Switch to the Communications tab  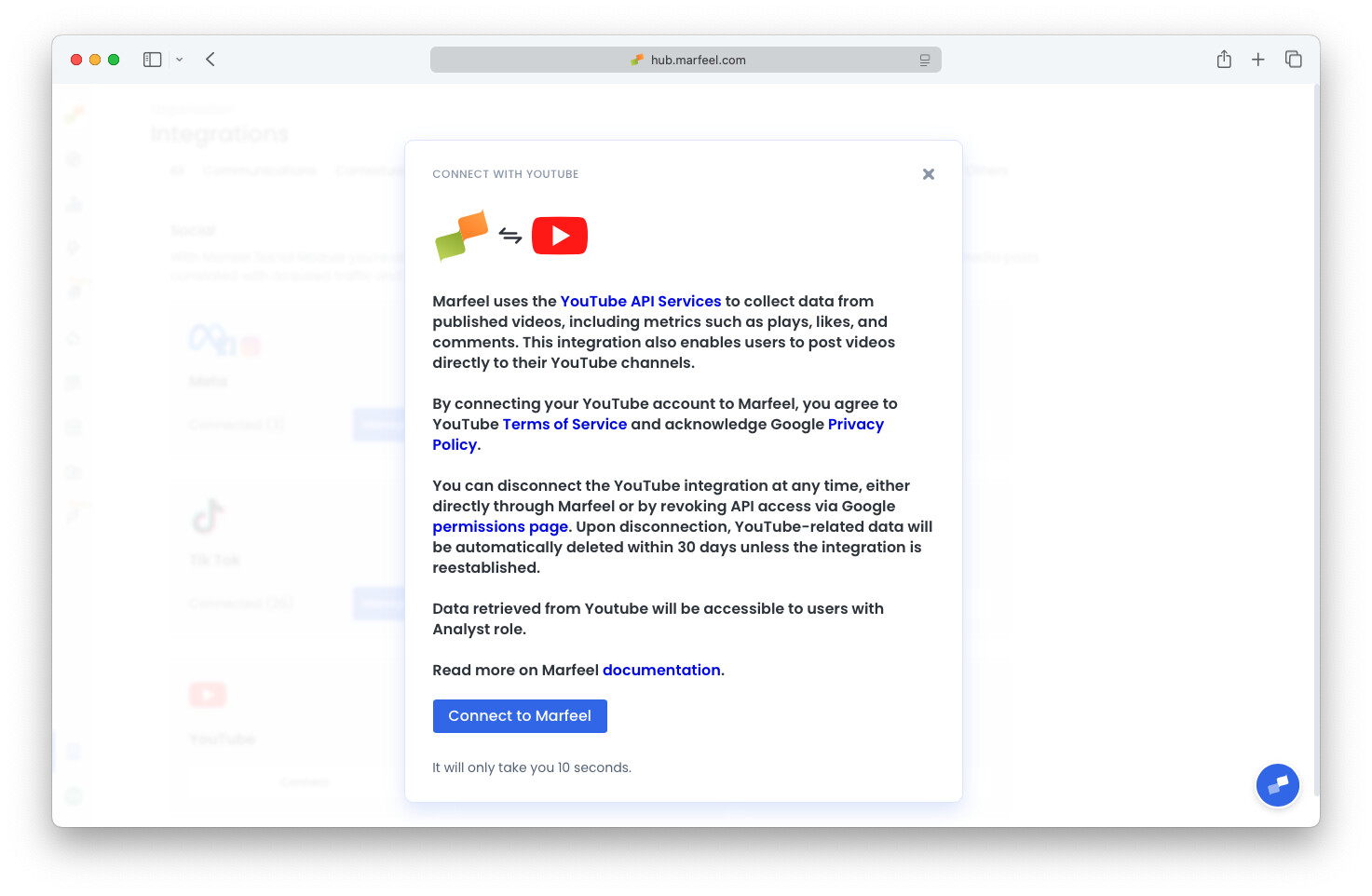click(x=260, y=170)
